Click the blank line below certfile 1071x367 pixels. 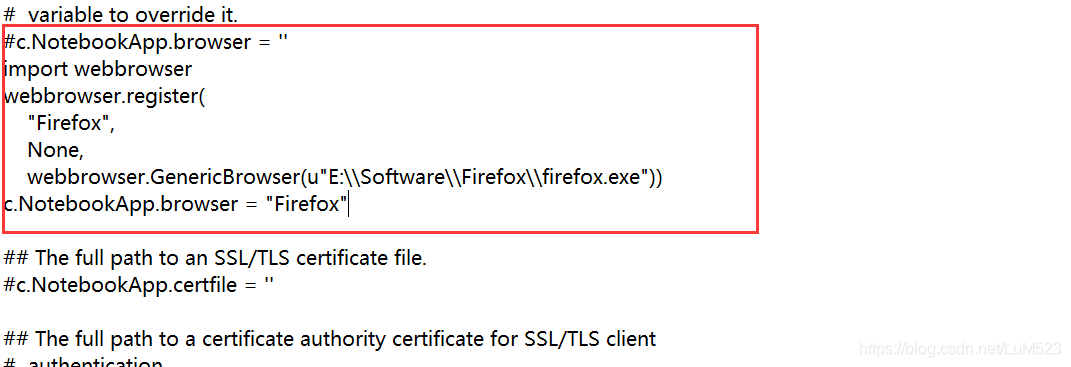click(x=273, y=312)
